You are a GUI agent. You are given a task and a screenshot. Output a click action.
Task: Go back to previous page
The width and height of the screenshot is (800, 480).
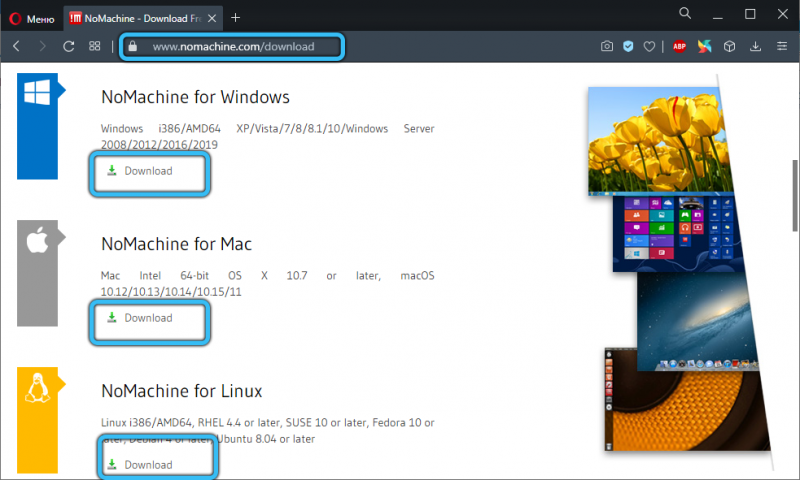point(16,46)
